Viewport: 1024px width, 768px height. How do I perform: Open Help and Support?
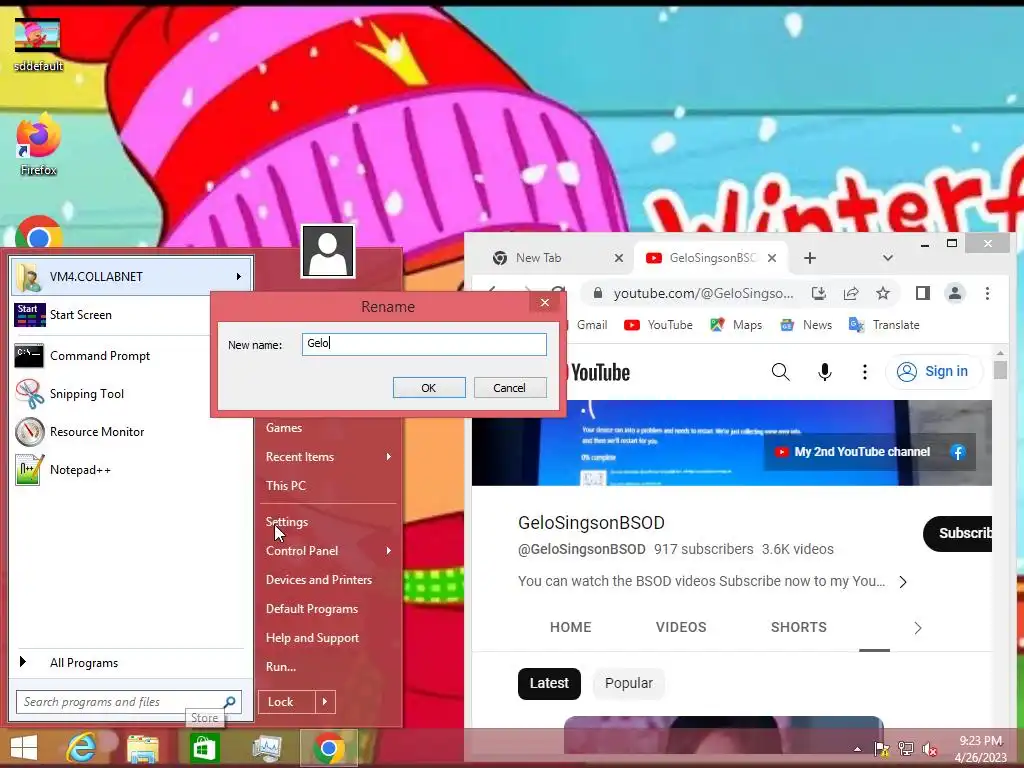(312, 637)
